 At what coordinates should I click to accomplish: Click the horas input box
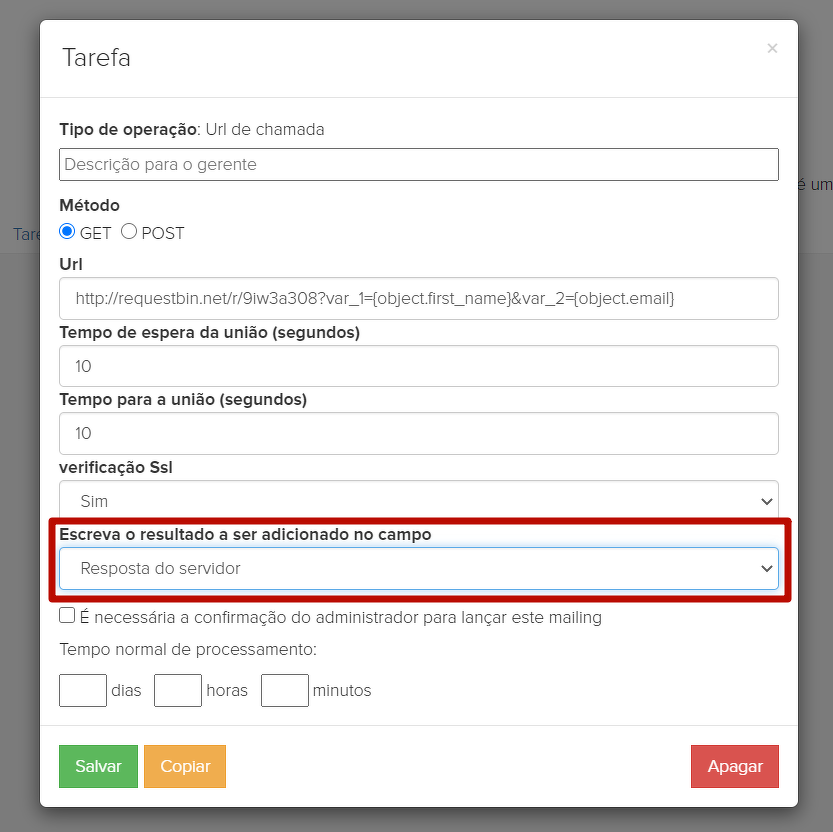[178, 690]
